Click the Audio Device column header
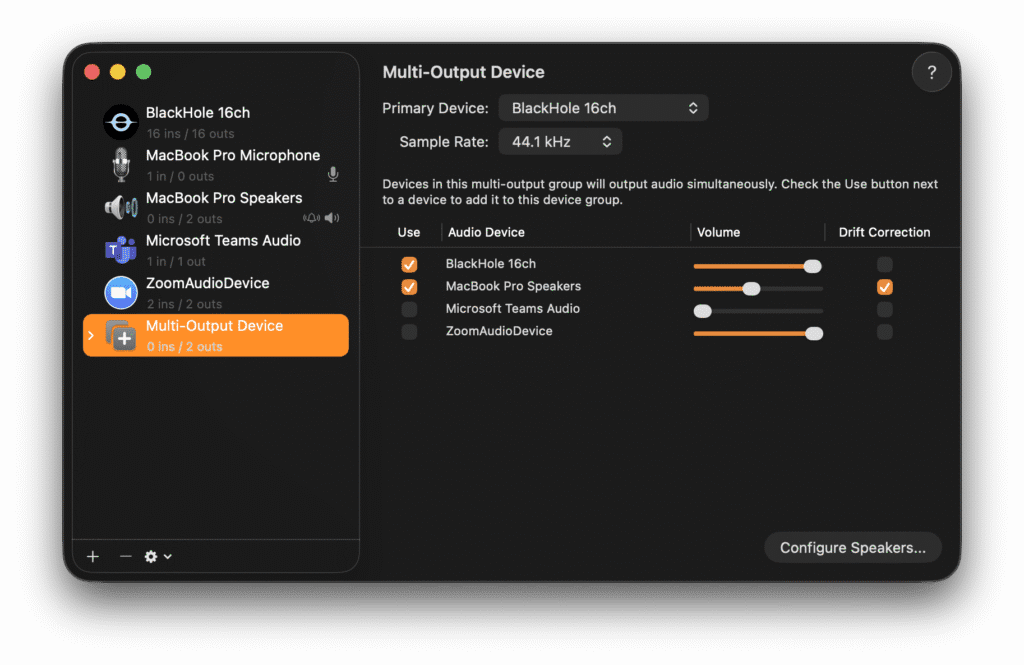The width and height of the screenshot is (1024, 665). 486,232
